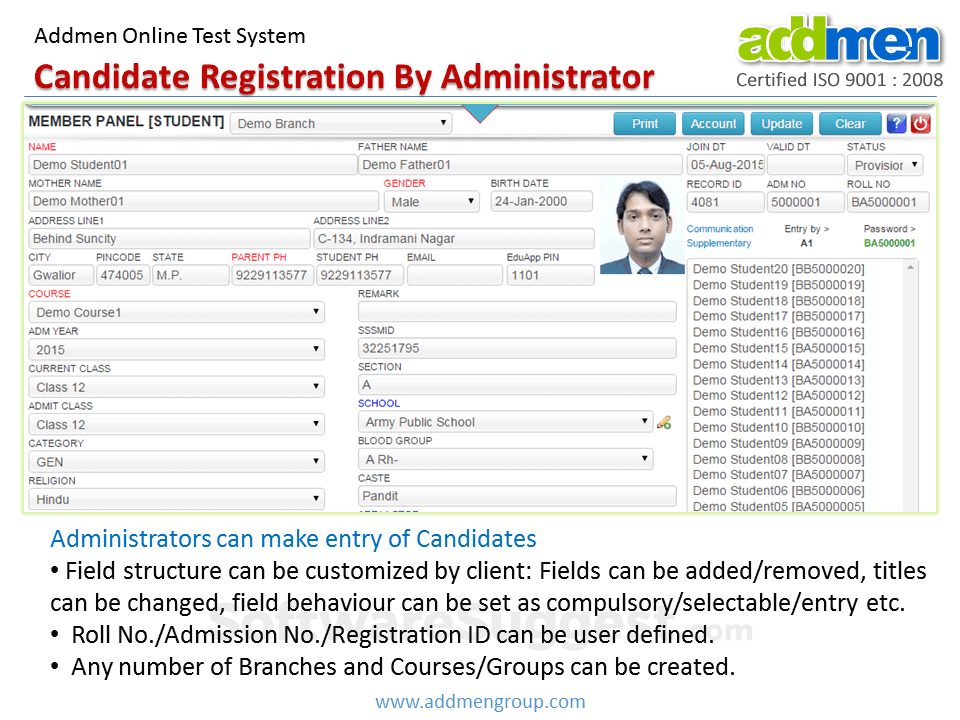
Task: Expand the Gender dropdown
Action: (433, 201)
